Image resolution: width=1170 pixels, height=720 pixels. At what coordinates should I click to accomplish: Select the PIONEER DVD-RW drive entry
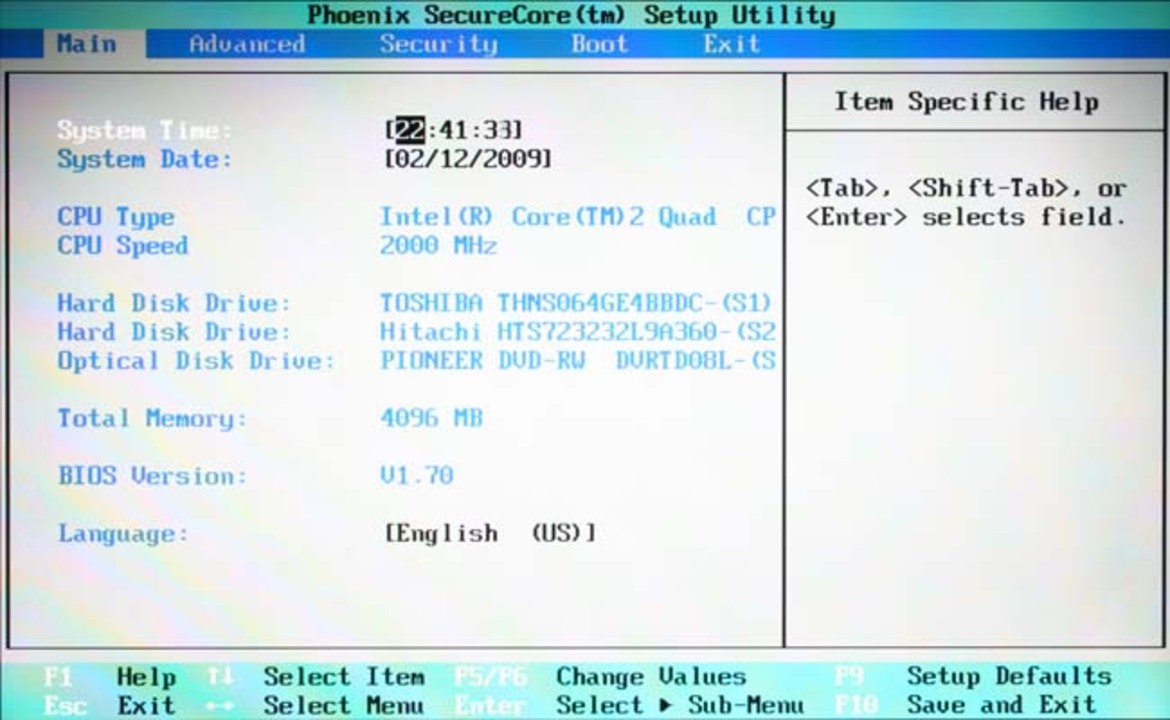(578, 361)
